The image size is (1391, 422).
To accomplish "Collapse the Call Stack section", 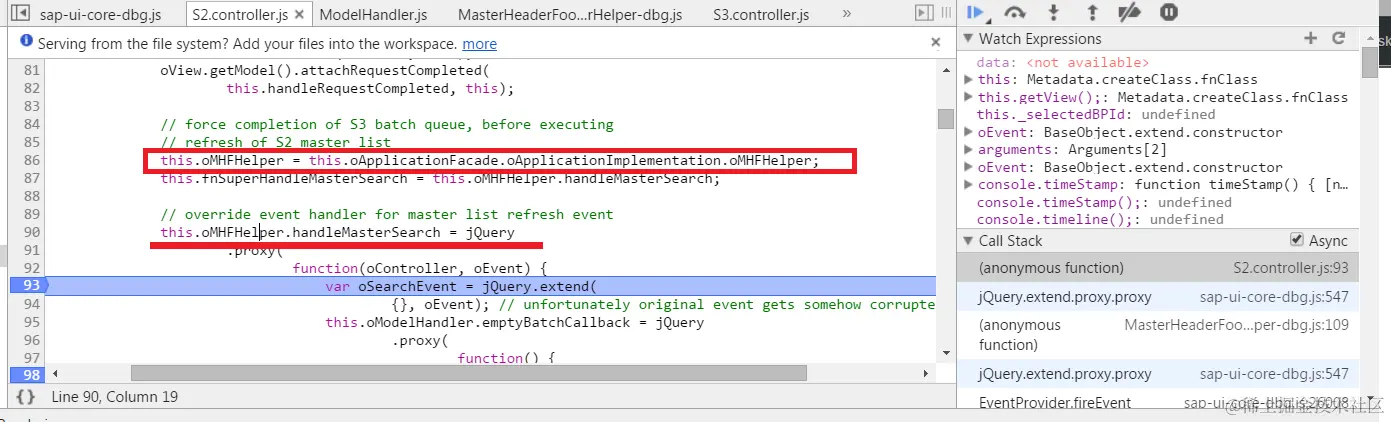I will (x=967, y=241).
